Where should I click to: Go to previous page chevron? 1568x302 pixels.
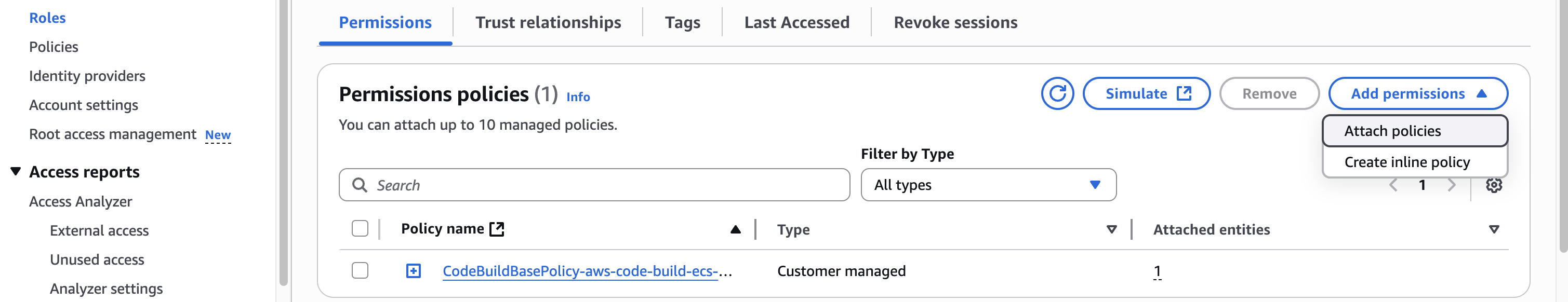click(1393, 185)
